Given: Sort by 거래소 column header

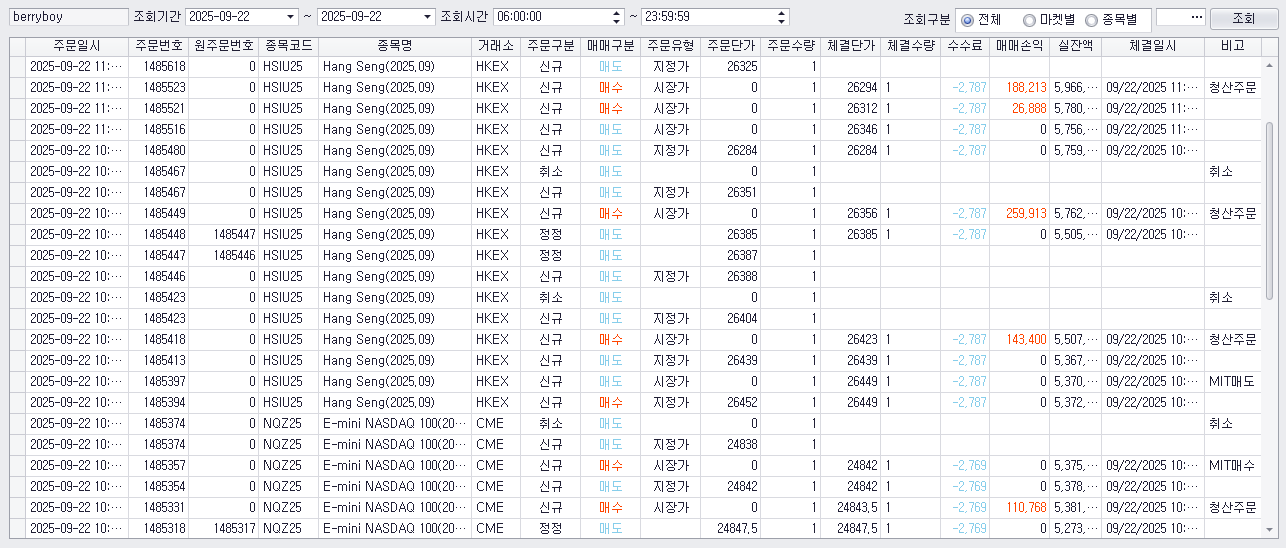Looking at the screenshot, I should pyautogui.click(x=497, y=46).
